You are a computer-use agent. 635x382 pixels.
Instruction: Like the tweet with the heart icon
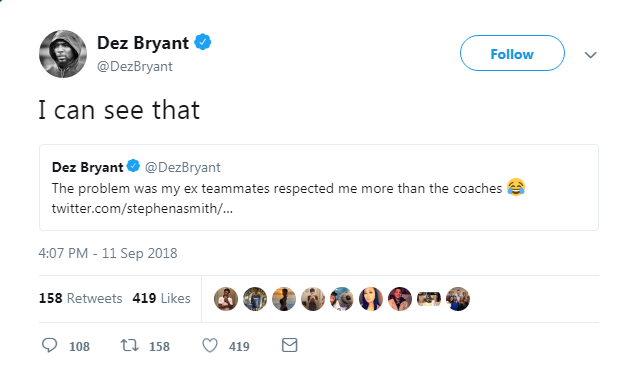click(x=210, y=346)
